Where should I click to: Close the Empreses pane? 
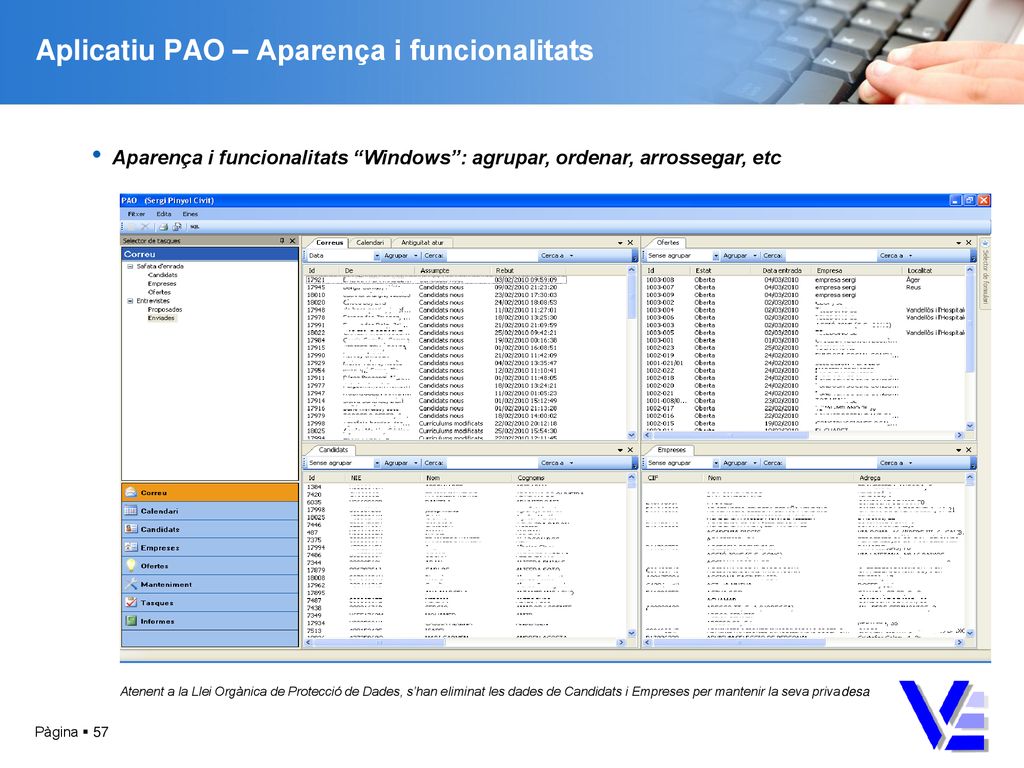(x=968, y=450)
